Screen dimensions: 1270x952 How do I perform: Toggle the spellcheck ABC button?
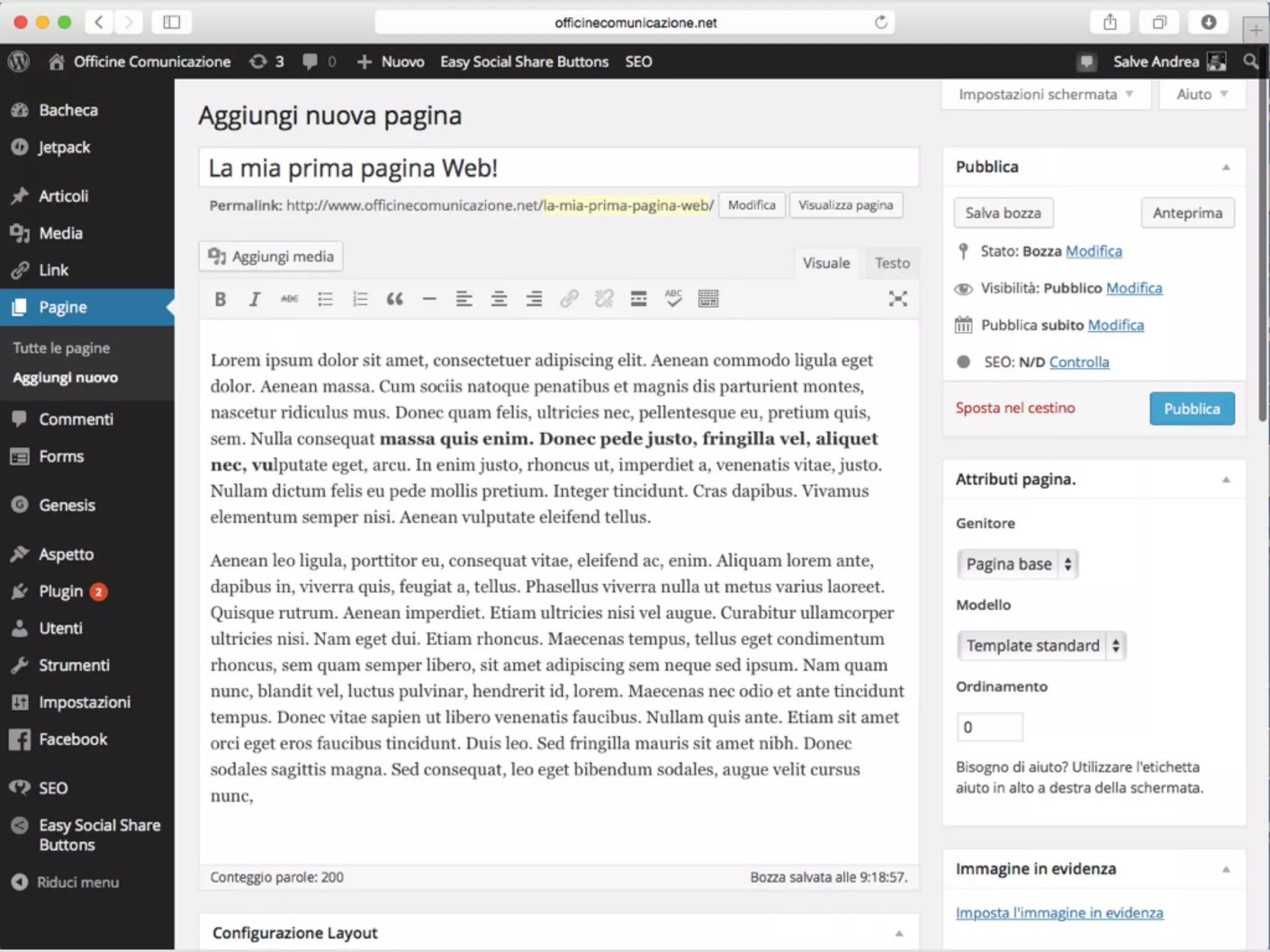tap(673, 299)
